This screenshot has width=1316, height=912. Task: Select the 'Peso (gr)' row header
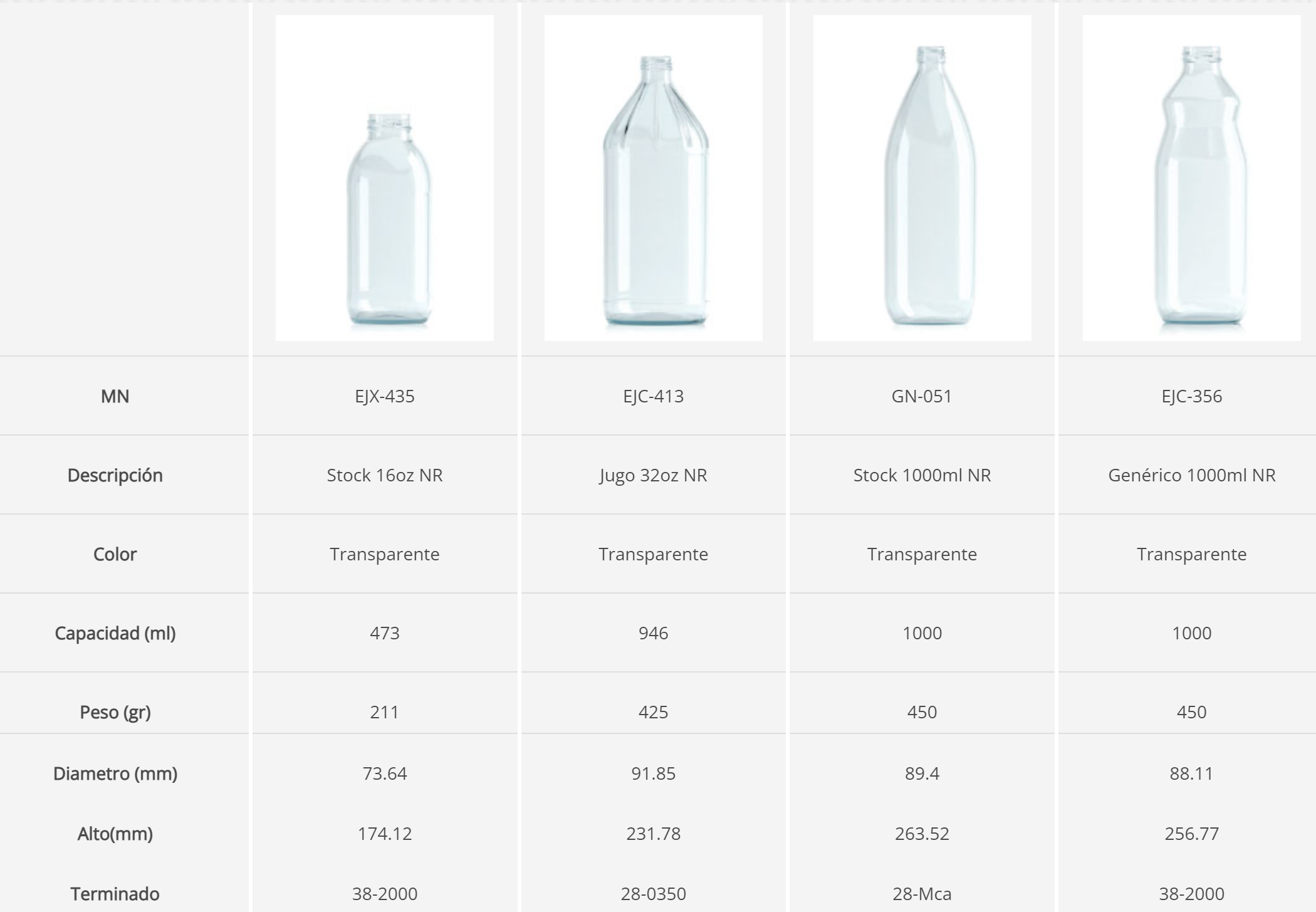pos(115,712)
